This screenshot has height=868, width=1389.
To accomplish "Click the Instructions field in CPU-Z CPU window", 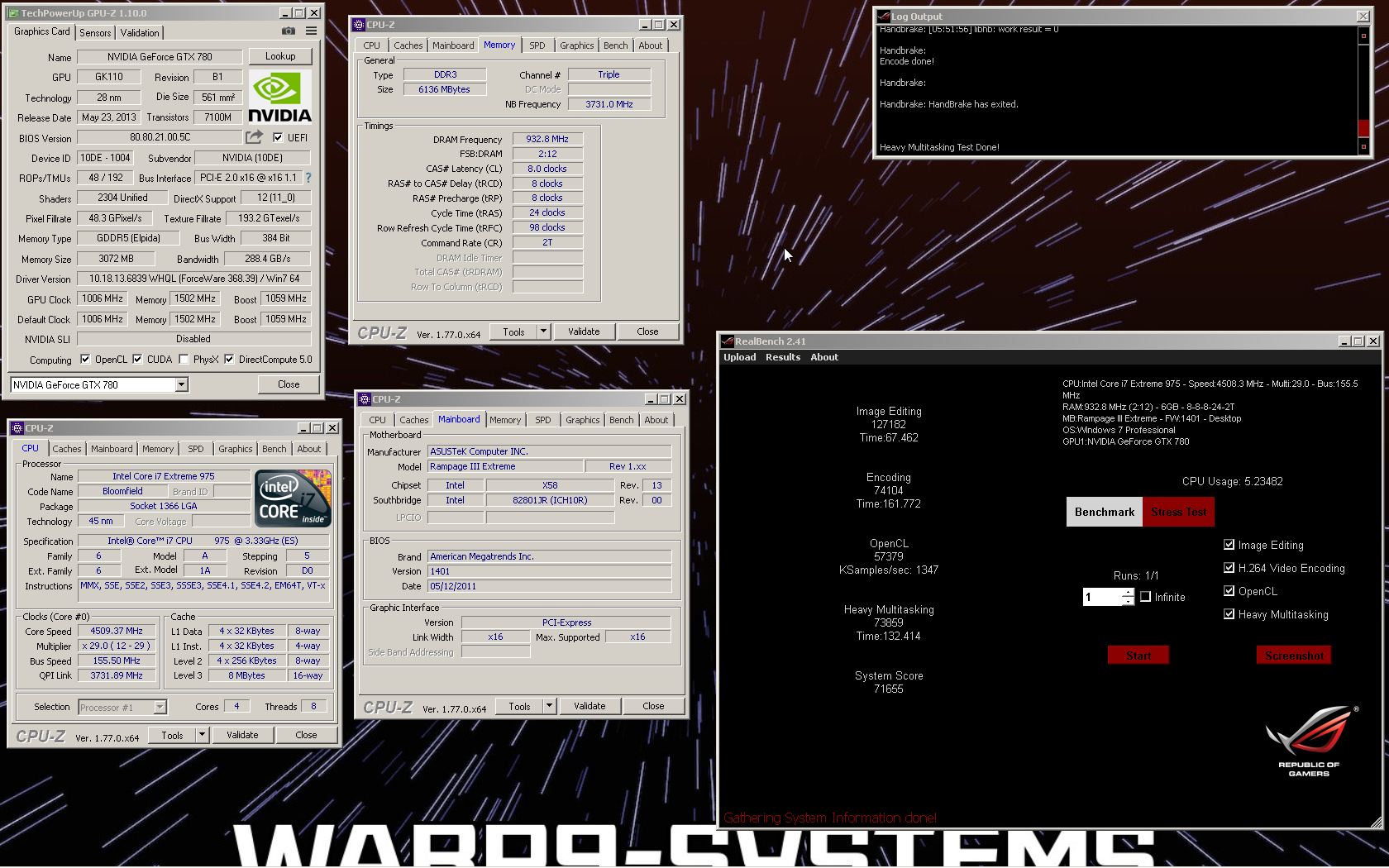I will 203,591.
